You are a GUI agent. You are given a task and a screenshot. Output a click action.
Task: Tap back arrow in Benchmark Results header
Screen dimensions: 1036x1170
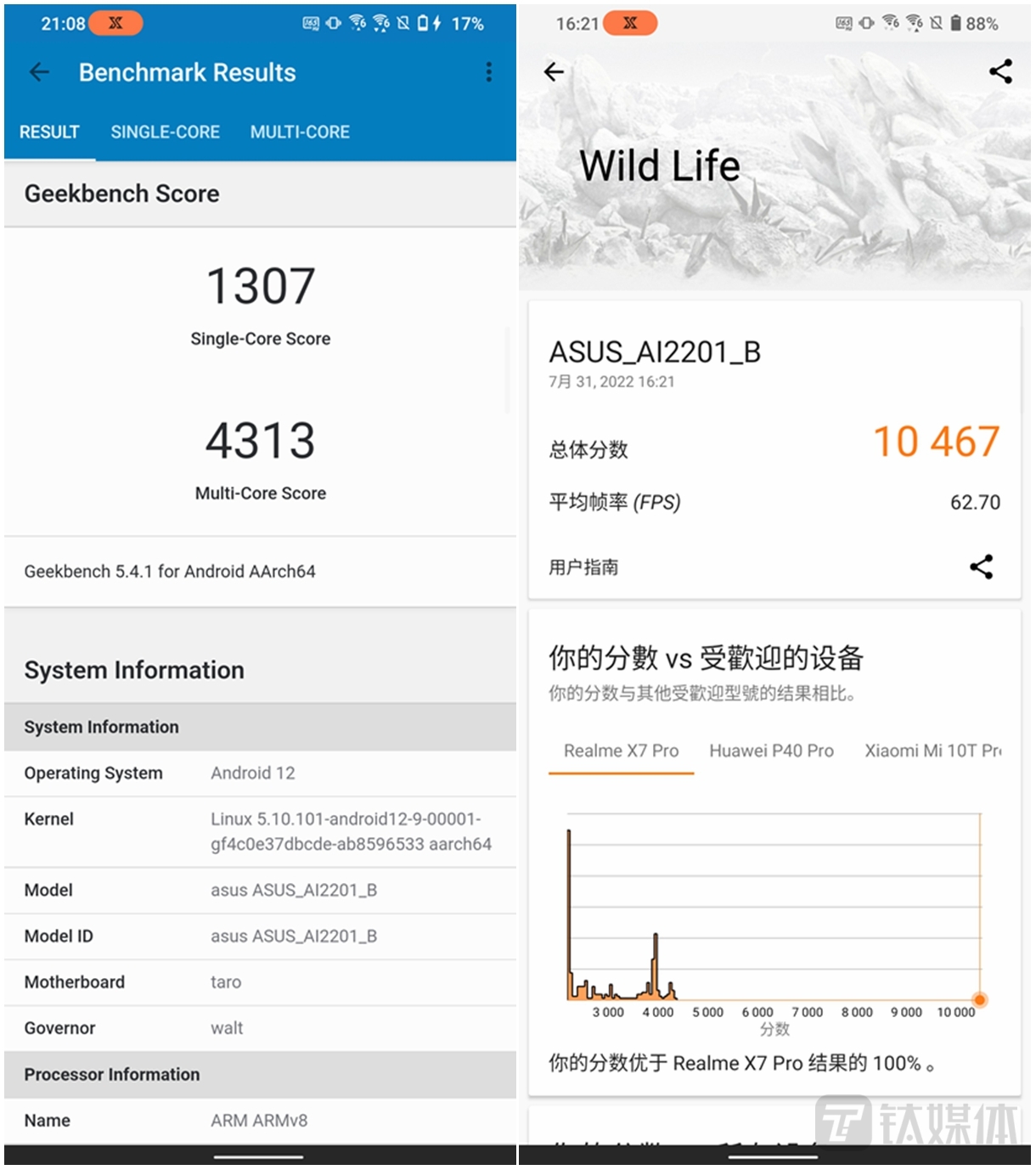click(x=39, y=73)
